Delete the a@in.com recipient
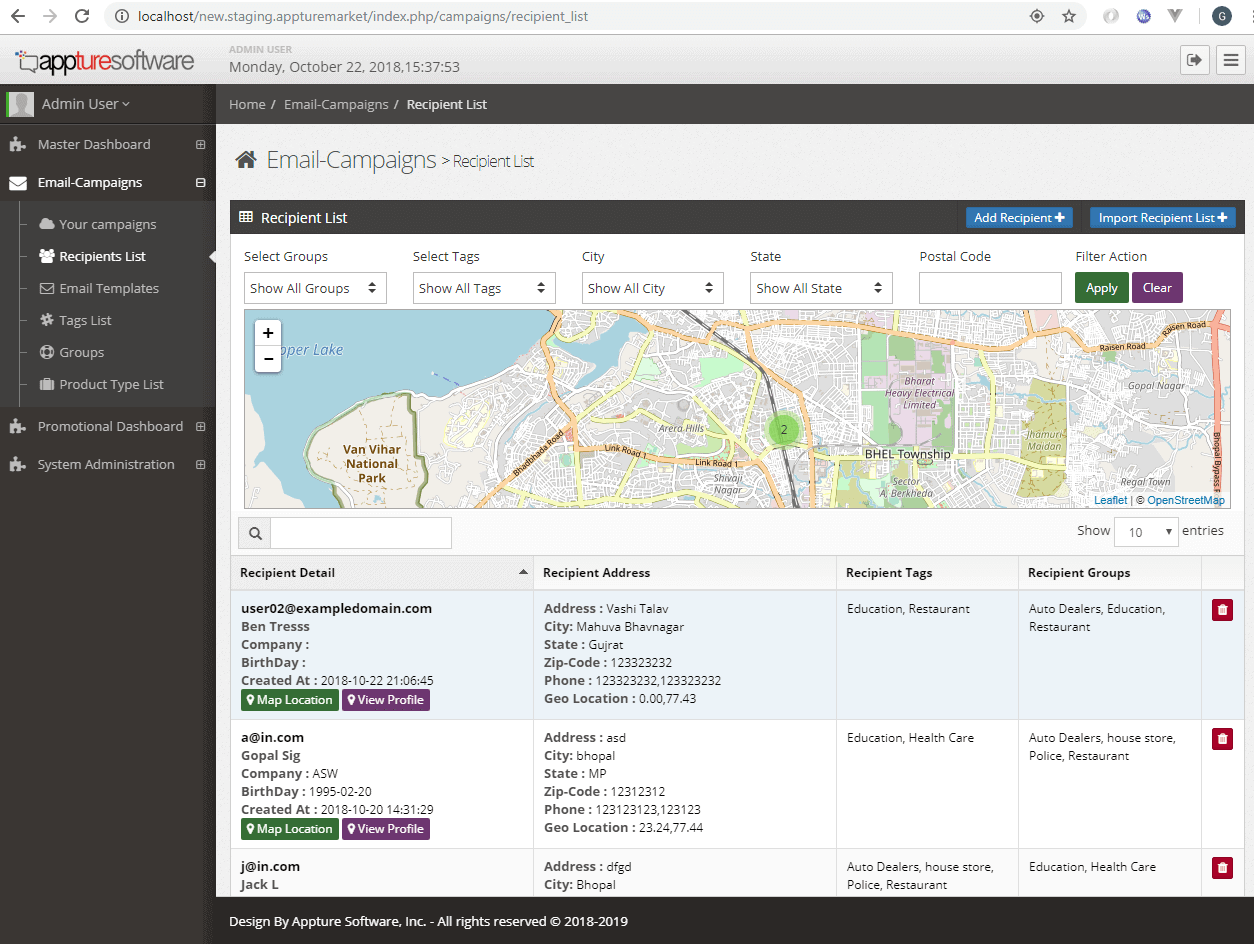 coord(1222,739)
